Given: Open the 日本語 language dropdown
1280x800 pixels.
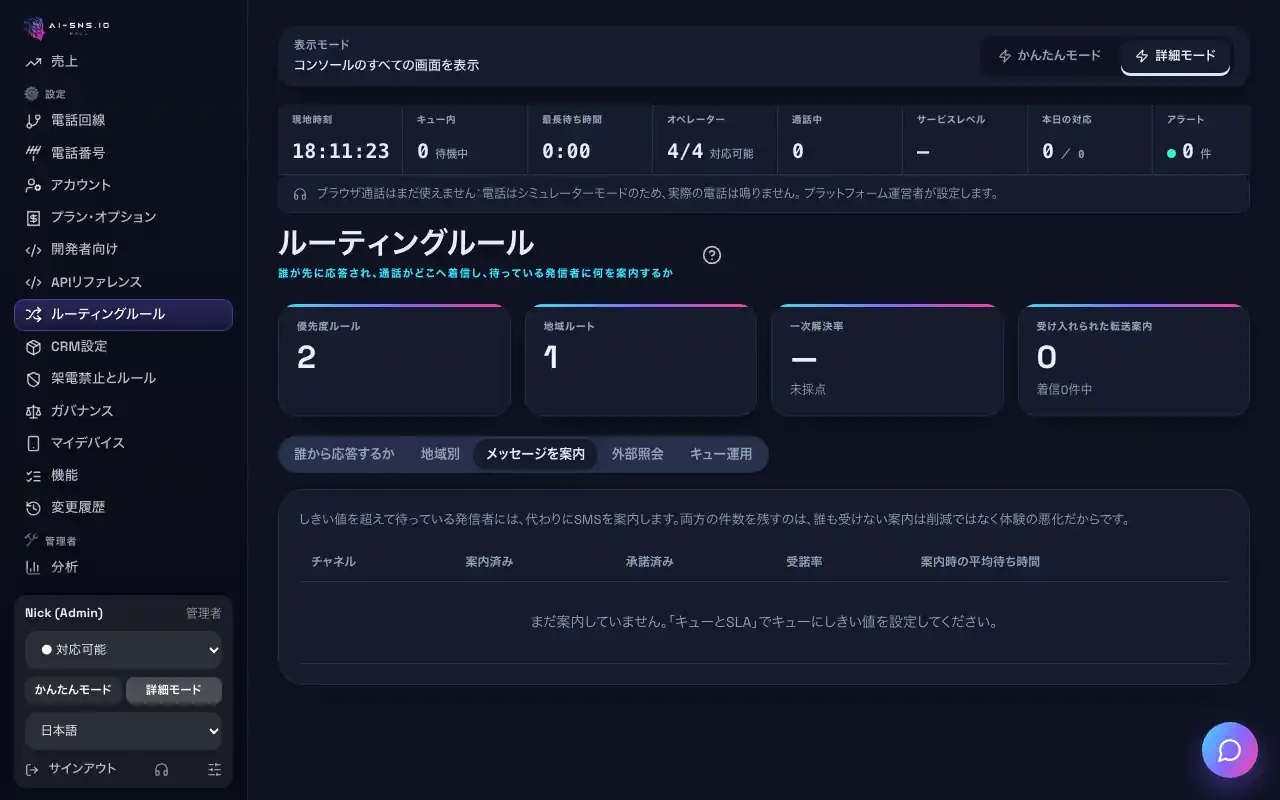Looking at the screenshot, I should (123, 731).
